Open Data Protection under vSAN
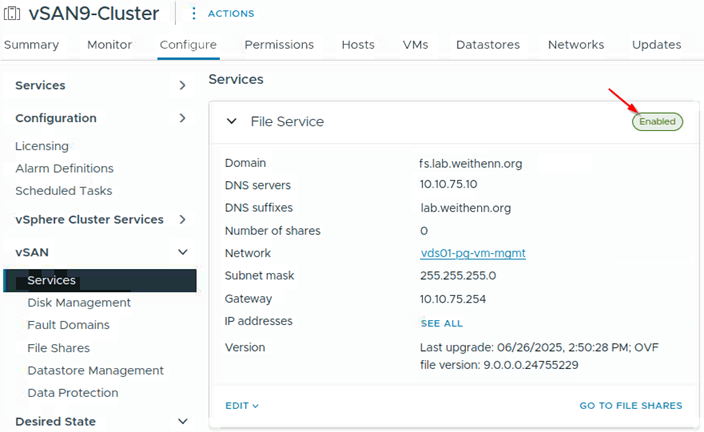The image size is (704, 432). click(73, 393)
